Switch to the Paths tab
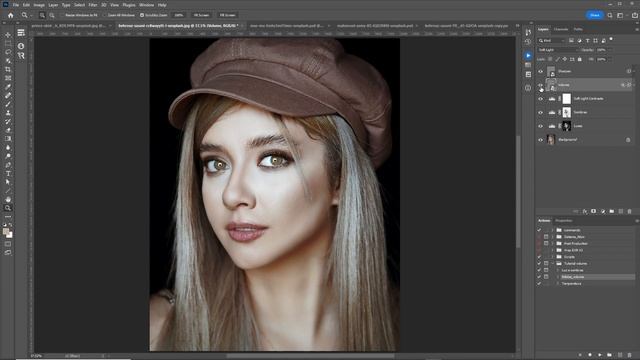 click(578, 29)
